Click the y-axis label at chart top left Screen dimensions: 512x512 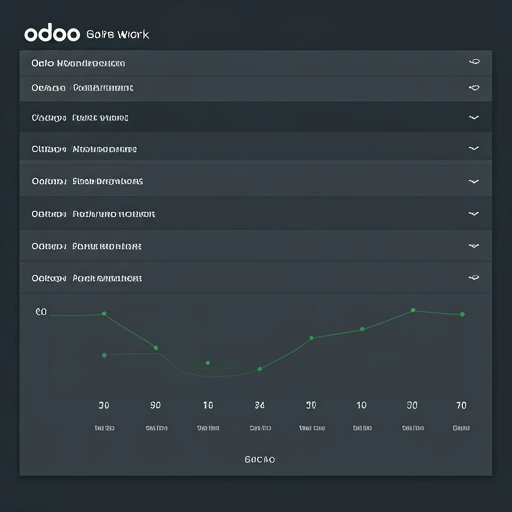pyautogui.click(x=41, y=312)
